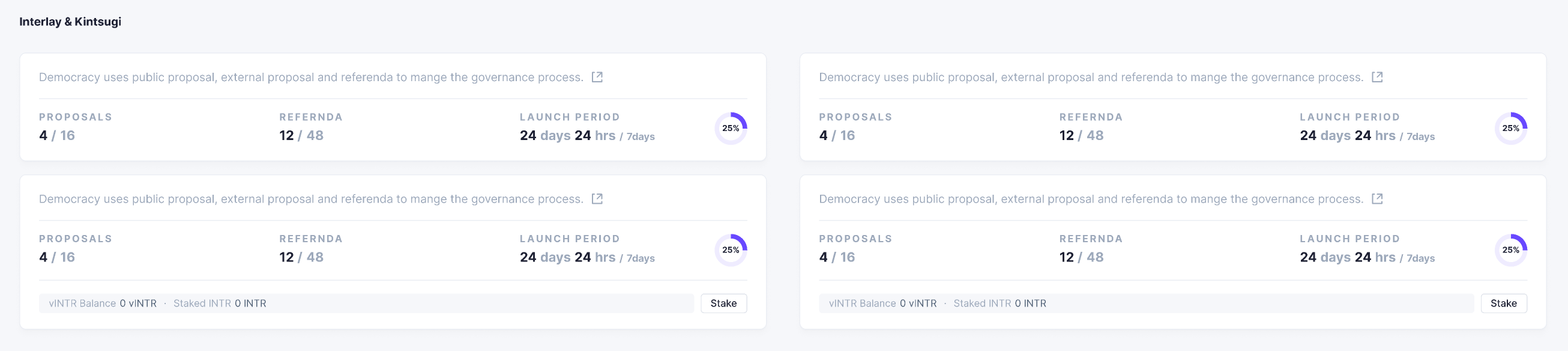Click the 25% progress ring on bottom-right card

(1511, 249)
